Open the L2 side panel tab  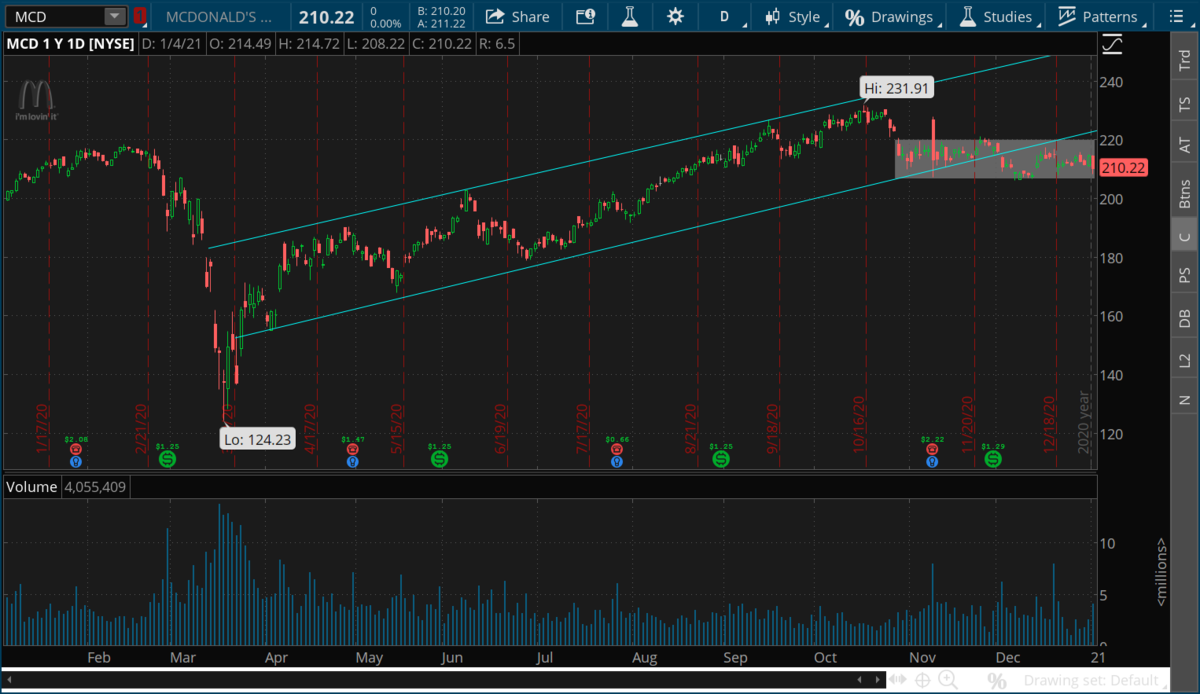(x=1185, y=360)
